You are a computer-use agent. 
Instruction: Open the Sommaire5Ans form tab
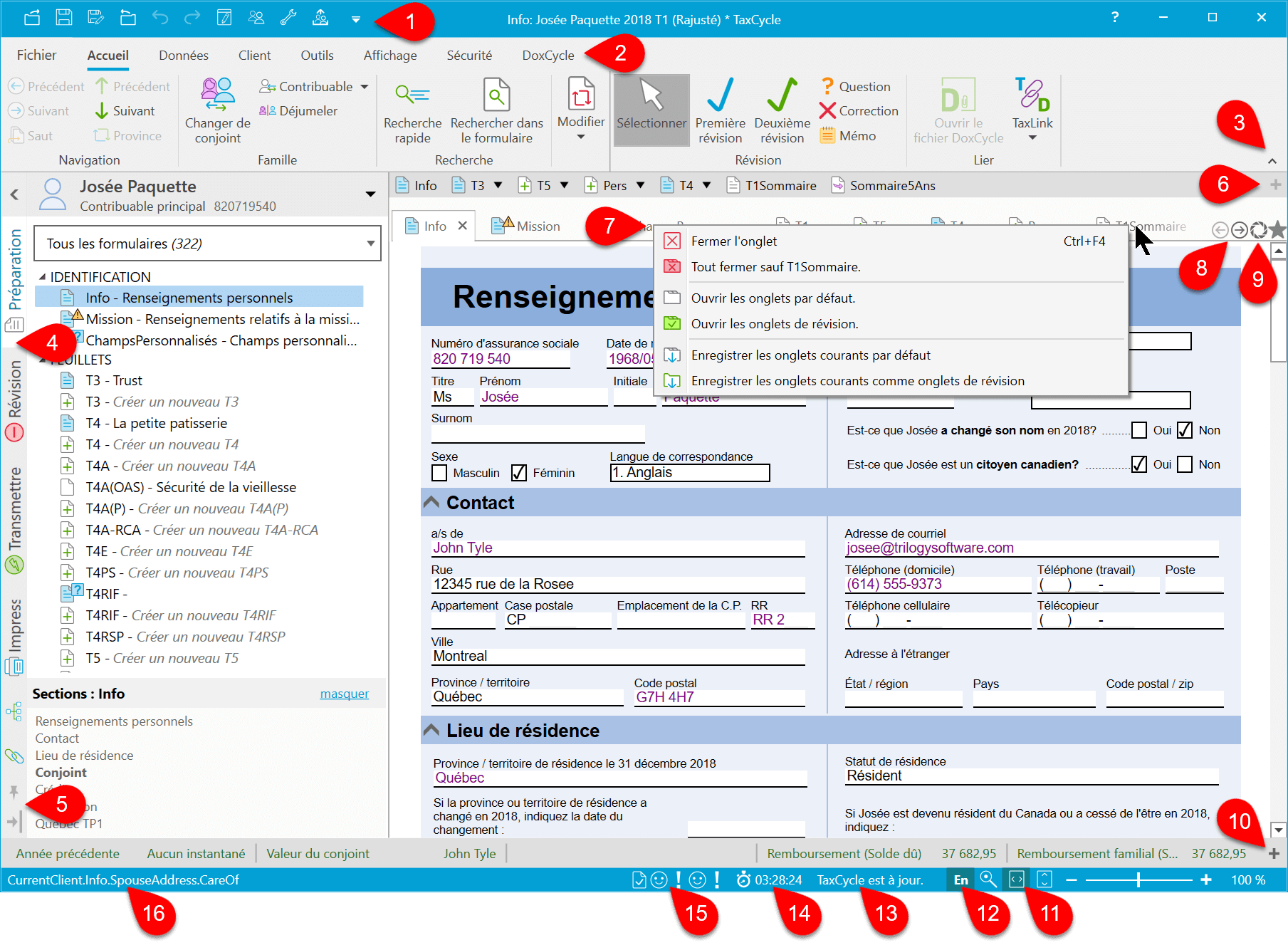pyautogui.click(x=883, y=185)
